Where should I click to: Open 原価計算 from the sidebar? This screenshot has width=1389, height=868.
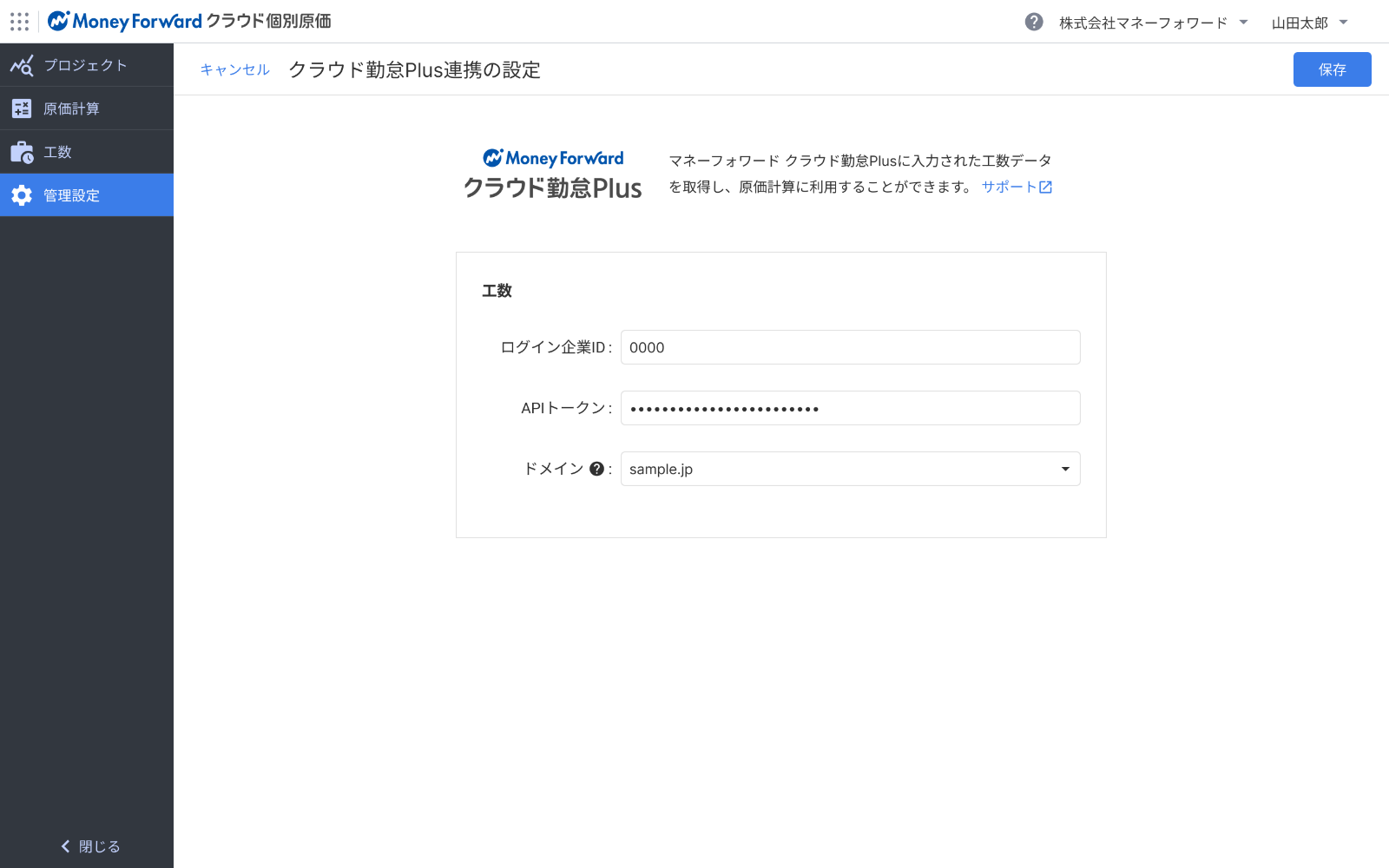click(87, 108)
